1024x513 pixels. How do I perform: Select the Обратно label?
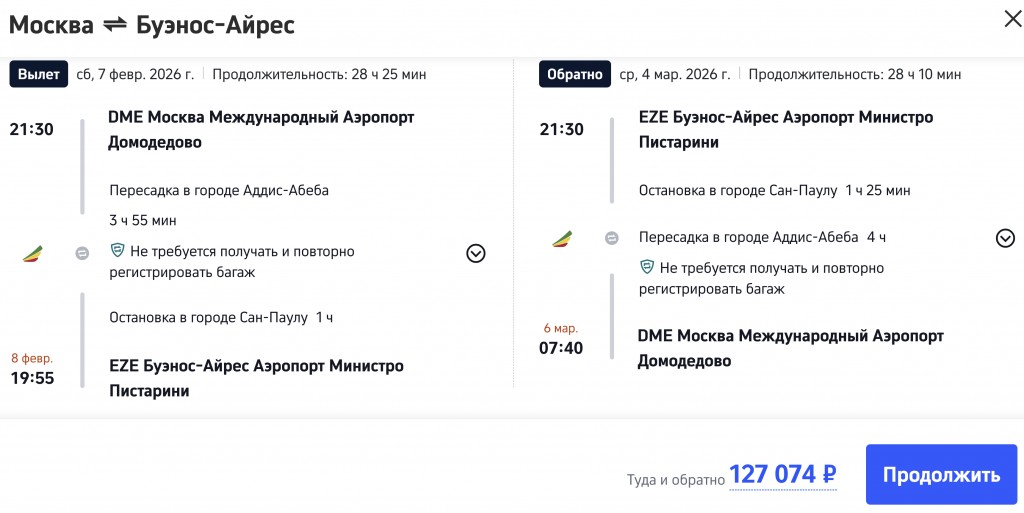(575, 74)
